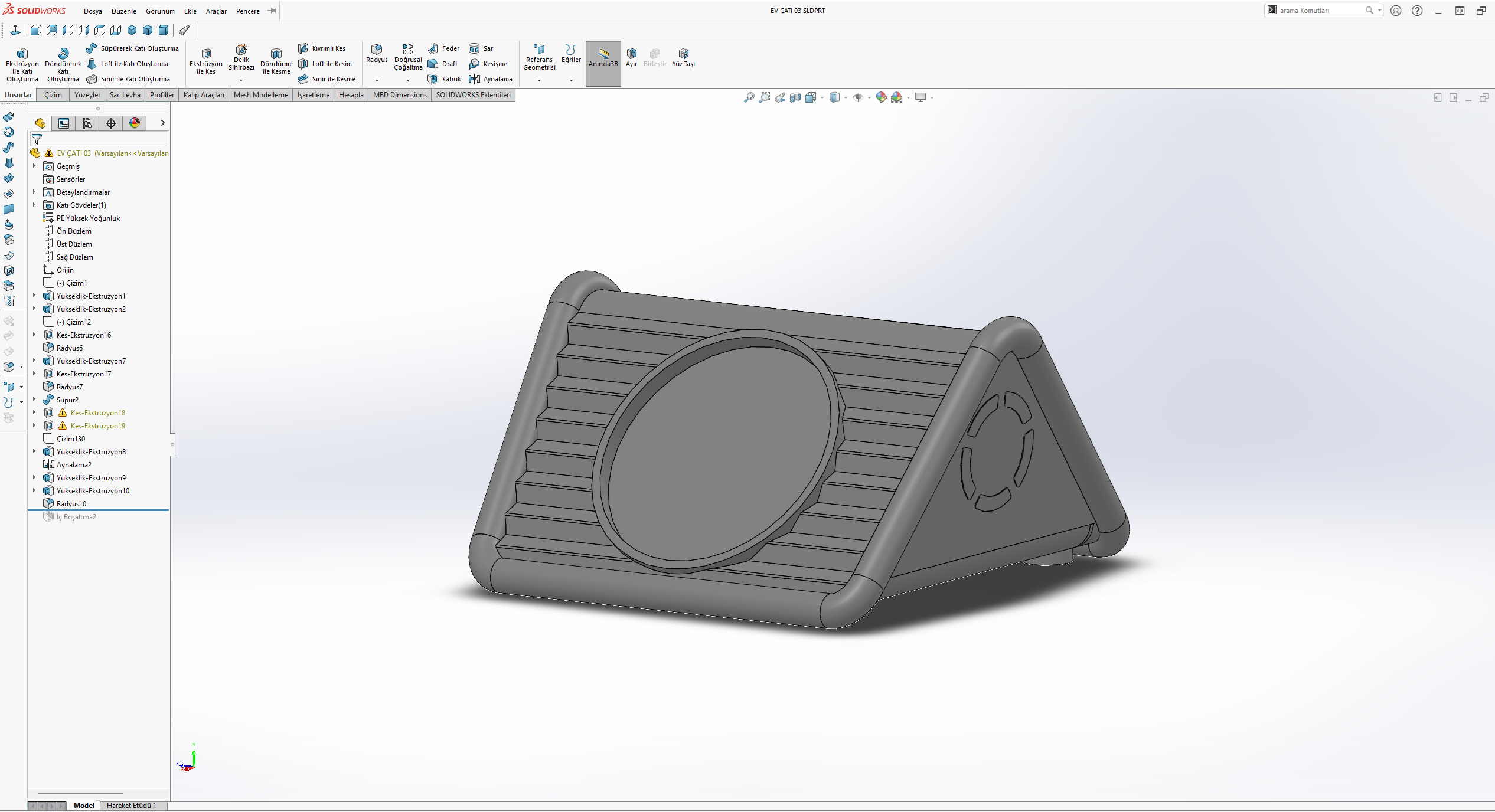Expand the Geçmiş tree node
This screenshot has width=1495, height=812.
click(34, 166)
